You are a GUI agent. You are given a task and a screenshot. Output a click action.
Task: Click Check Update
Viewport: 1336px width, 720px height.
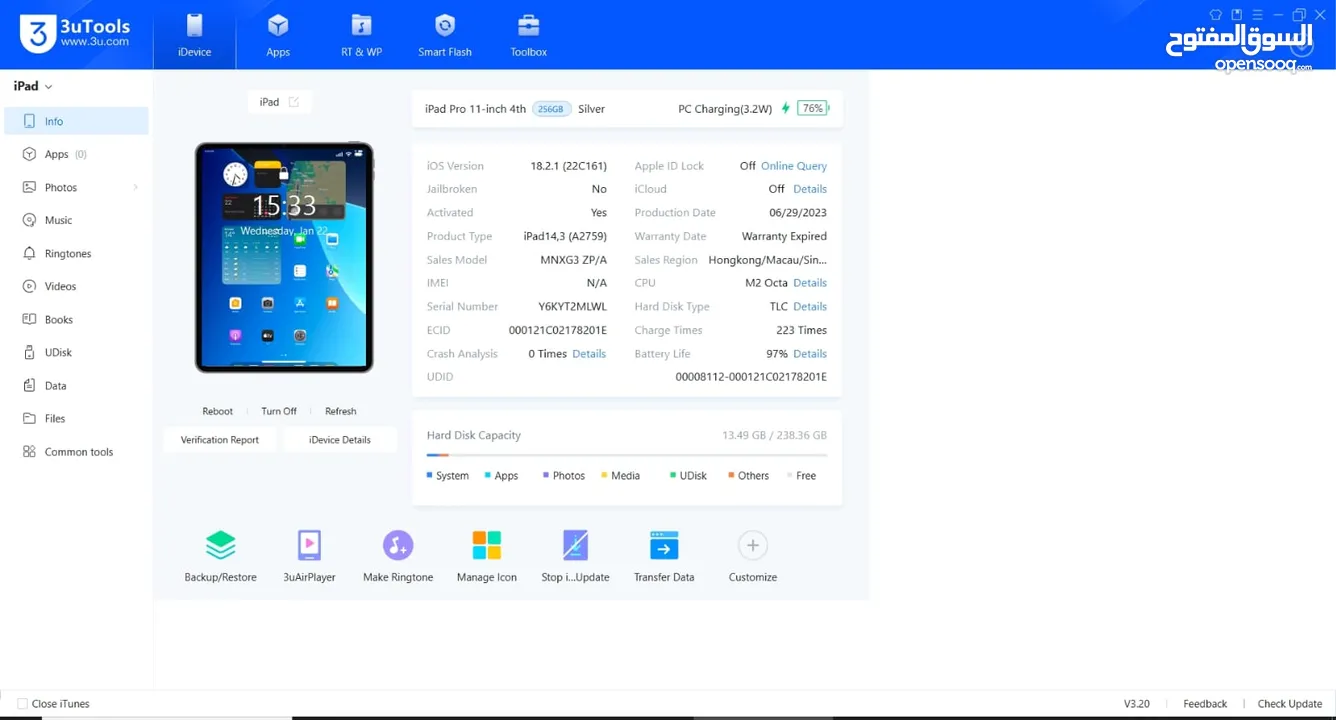pos(1290,704)
